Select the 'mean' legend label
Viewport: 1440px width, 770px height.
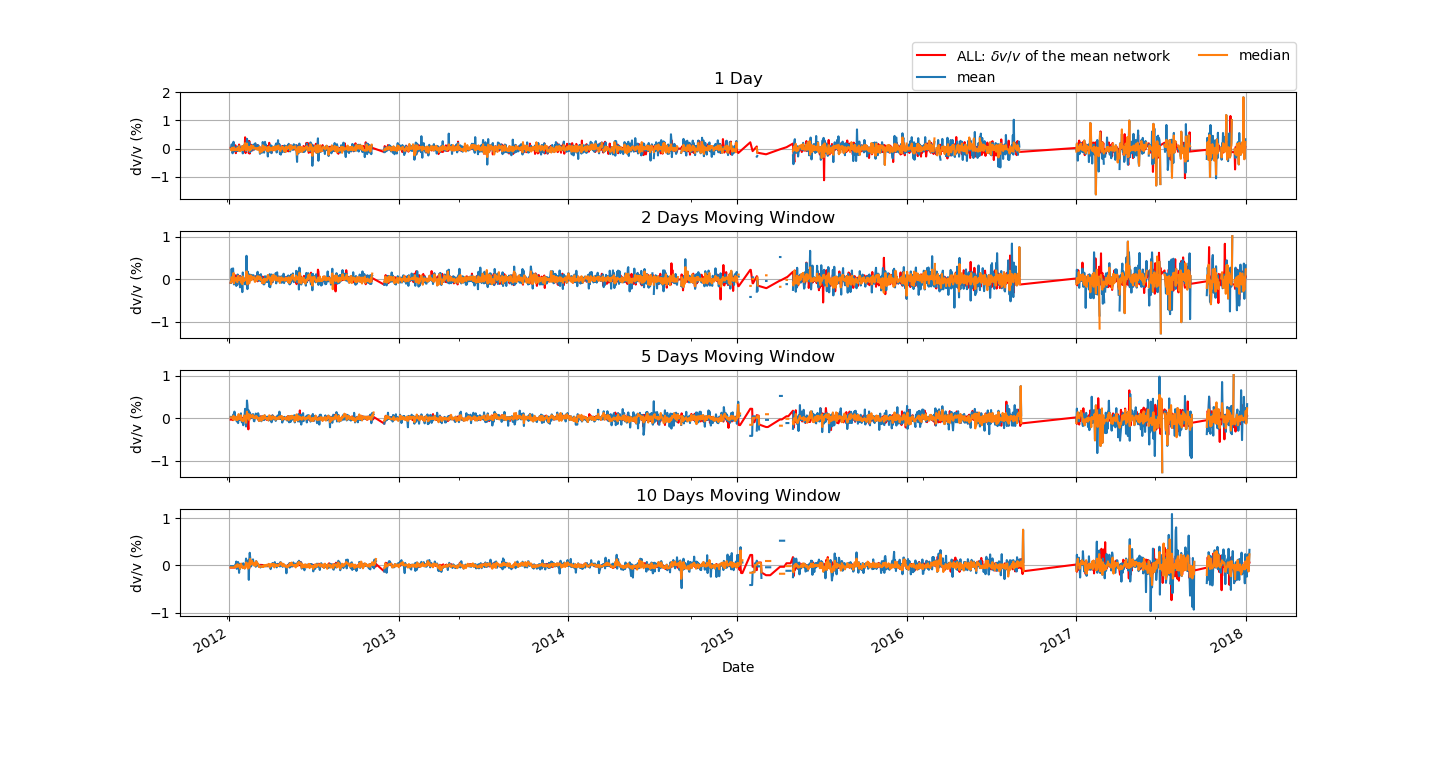[975, 77]
